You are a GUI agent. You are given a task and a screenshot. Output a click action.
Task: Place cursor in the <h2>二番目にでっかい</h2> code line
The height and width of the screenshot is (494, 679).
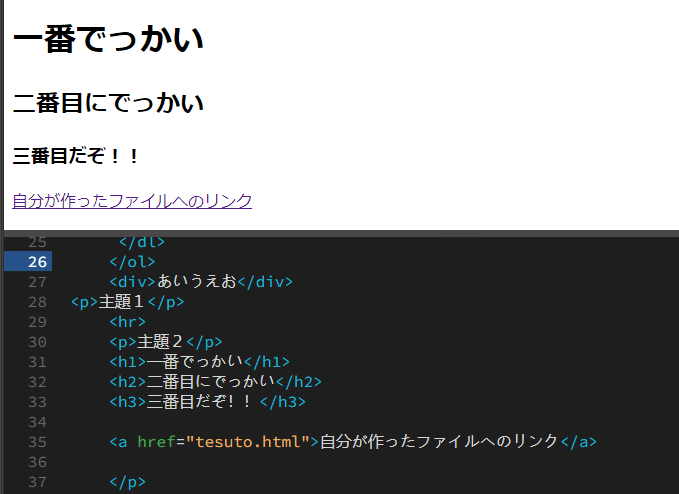[x=215, y=382]
